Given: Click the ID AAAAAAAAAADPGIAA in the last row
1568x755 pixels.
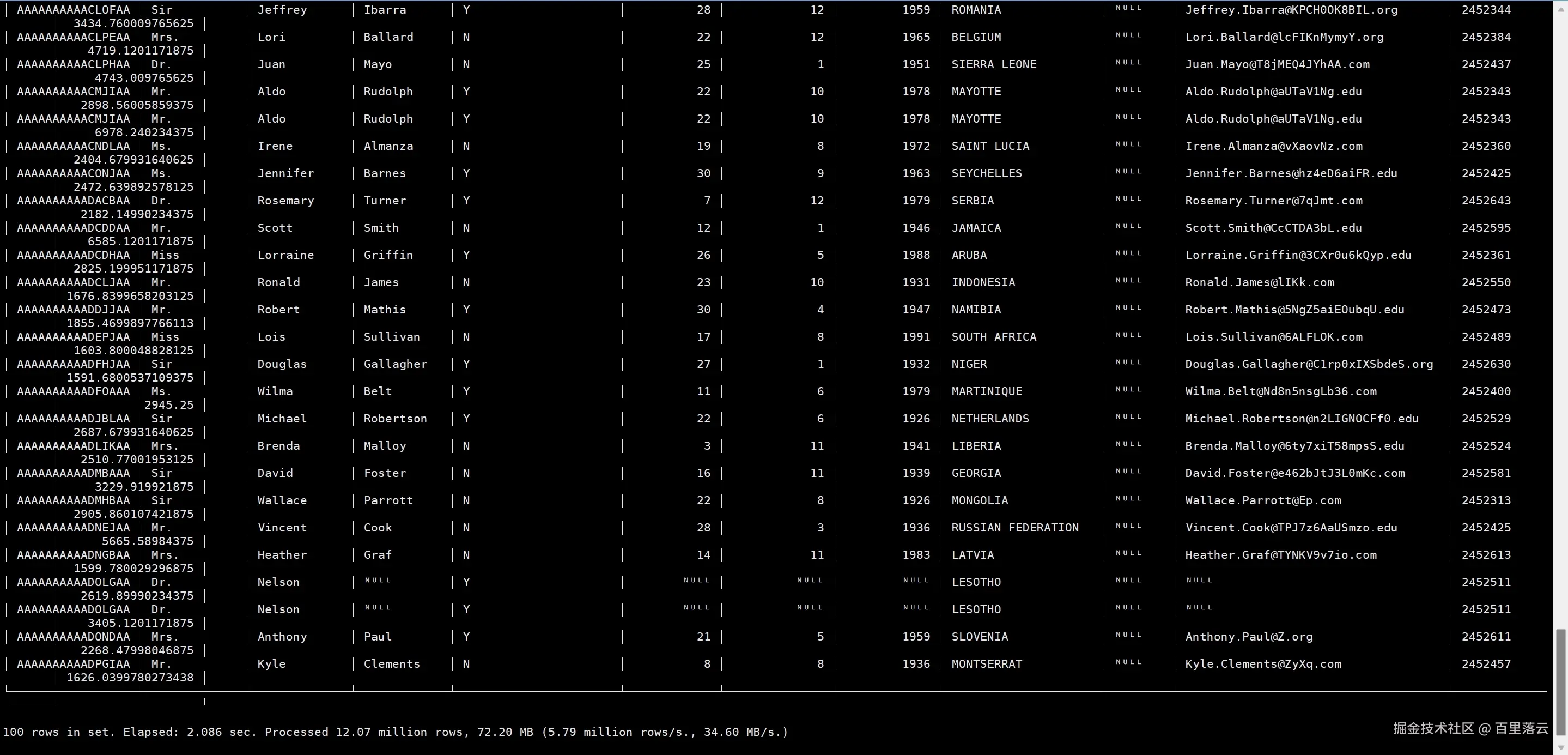Looking at the screenshot, I should (x=73, y=663).
